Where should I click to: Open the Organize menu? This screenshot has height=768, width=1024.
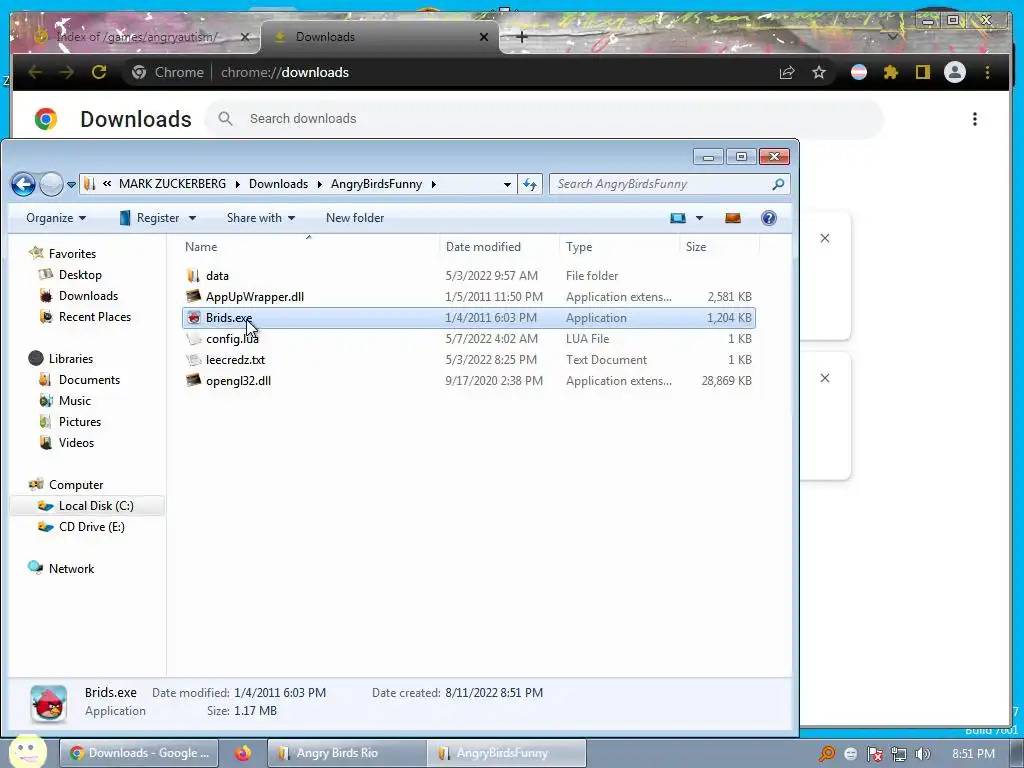(56, 218)
